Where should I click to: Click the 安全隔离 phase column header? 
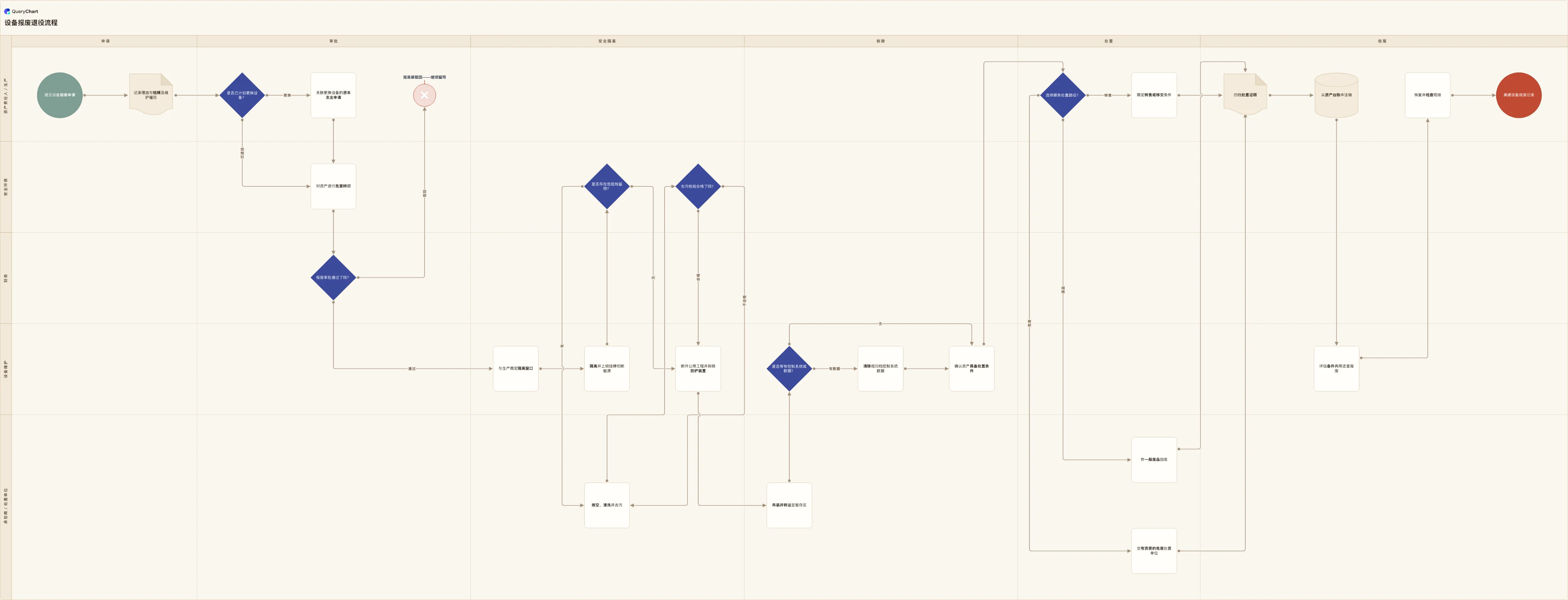607,41
